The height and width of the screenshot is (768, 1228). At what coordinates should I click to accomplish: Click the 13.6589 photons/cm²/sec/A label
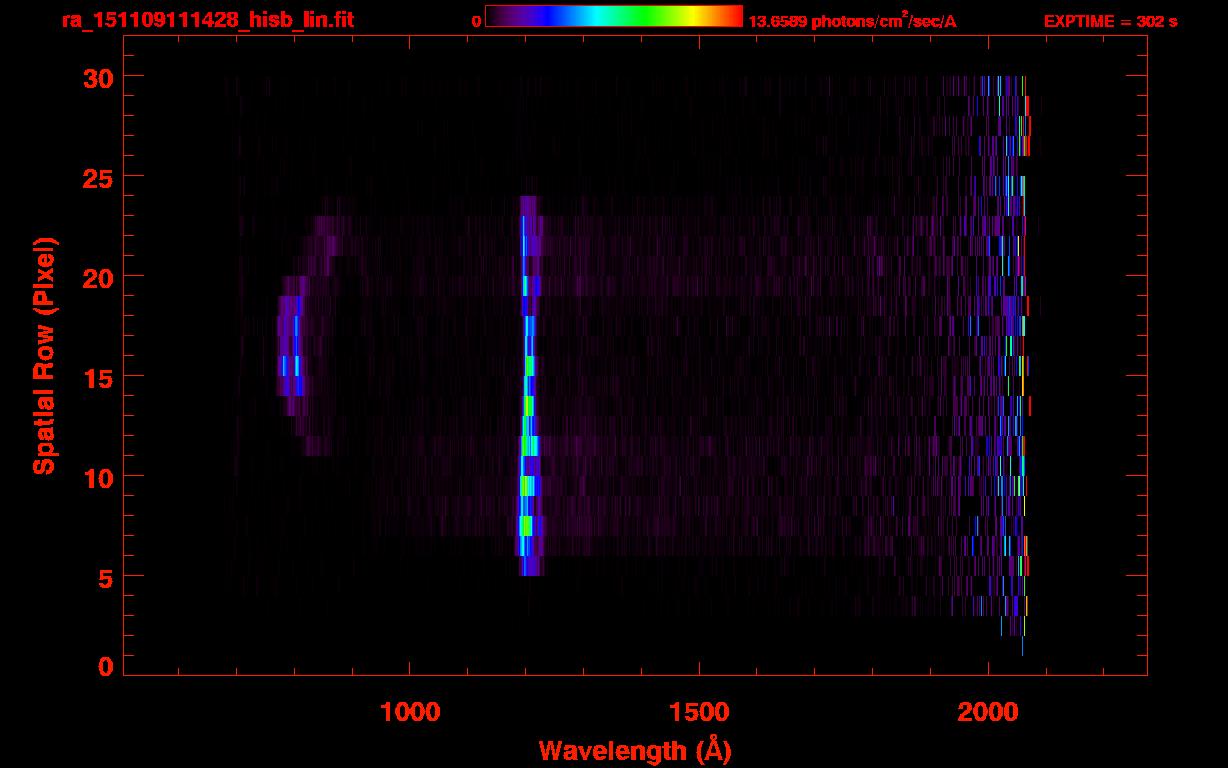852,20
